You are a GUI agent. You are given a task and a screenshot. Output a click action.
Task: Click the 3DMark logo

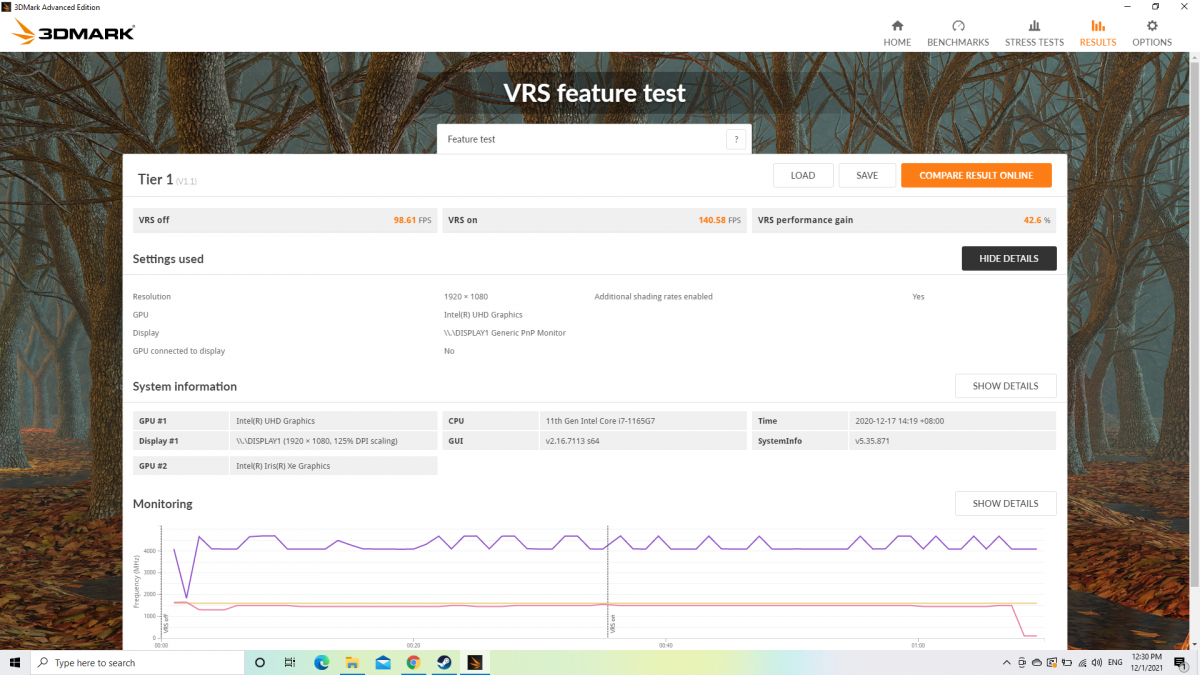click(74, 33)
